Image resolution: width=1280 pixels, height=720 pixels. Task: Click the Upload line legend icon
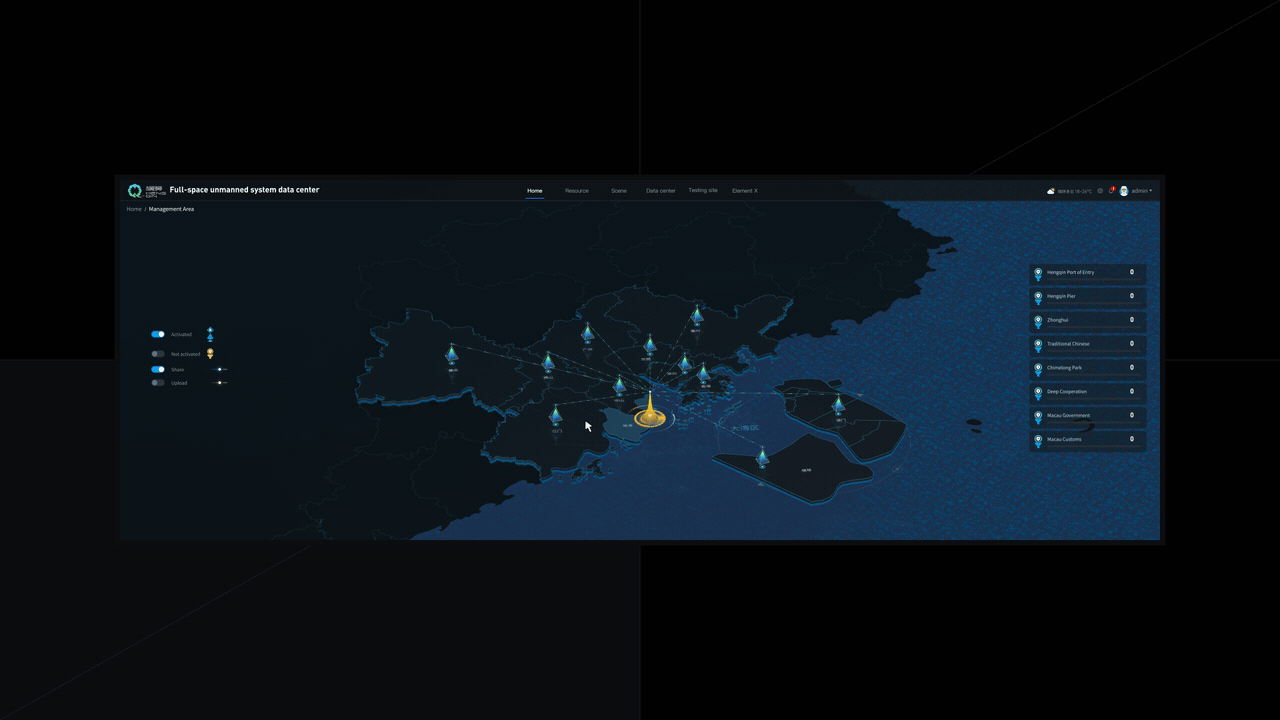click(x=220, y=383)
